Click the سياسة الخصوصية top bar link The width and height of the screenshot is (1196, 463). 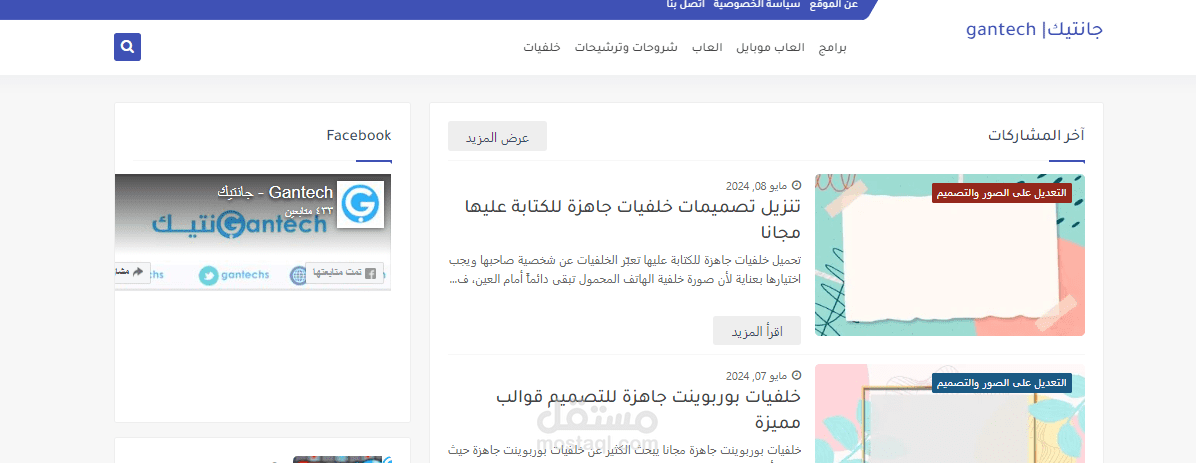(757, 5)
